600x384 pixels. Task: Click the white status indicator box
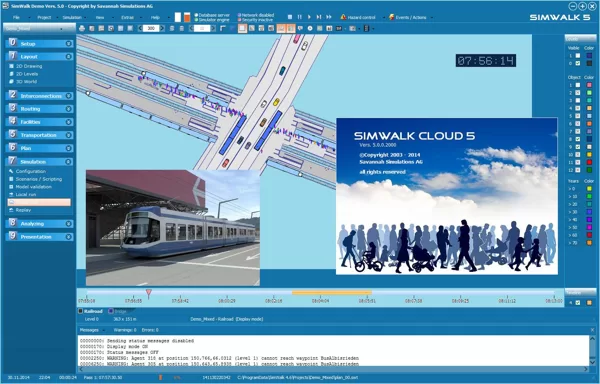click(x=178, y=17)
